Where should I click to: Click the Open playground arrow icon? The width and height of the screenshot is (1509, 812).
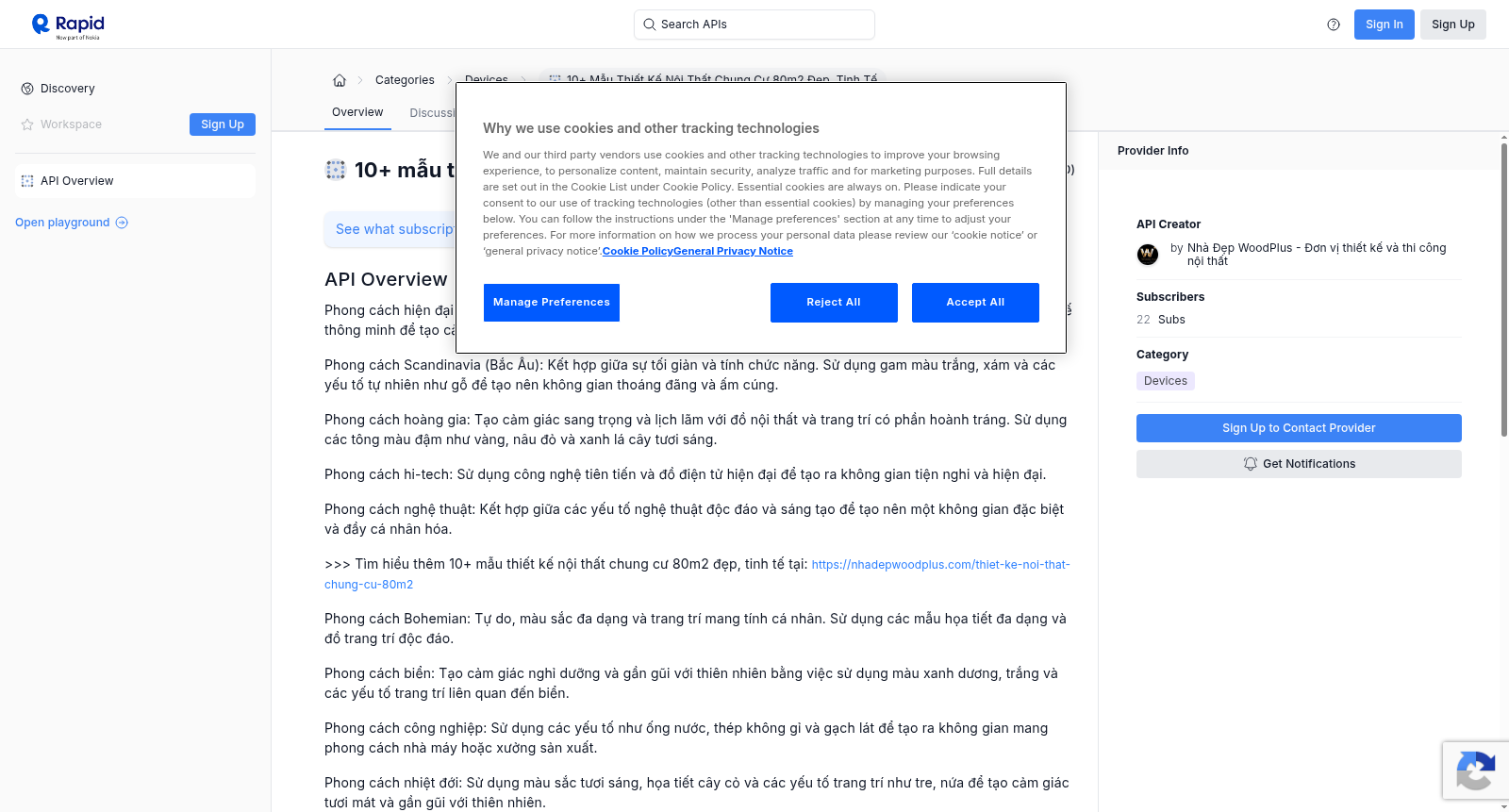pos(122,223)
